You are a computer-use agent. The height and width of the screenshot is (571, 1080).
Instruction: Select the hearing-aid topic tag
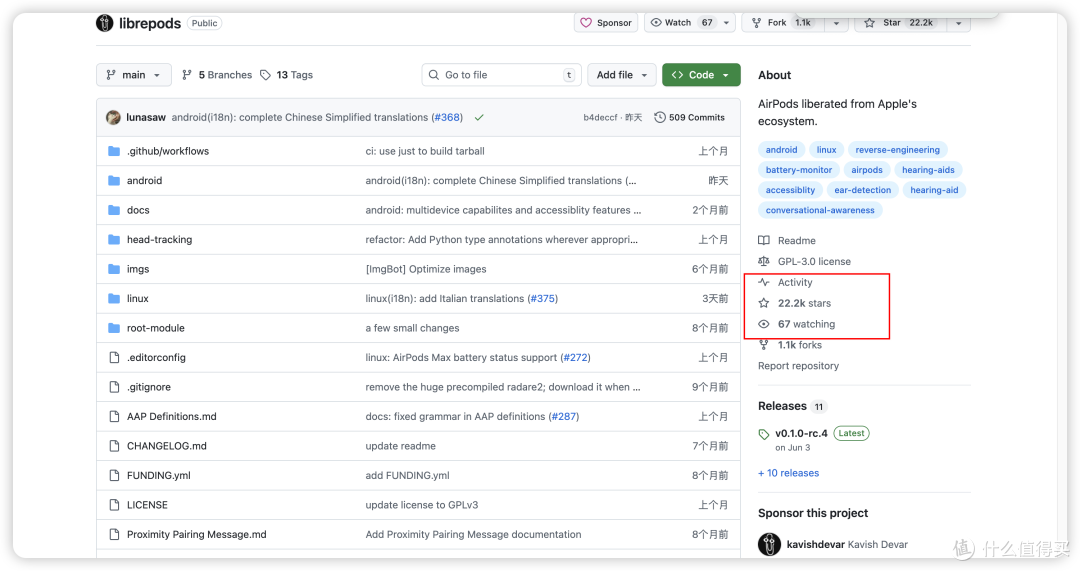click(x=934, y=190)
